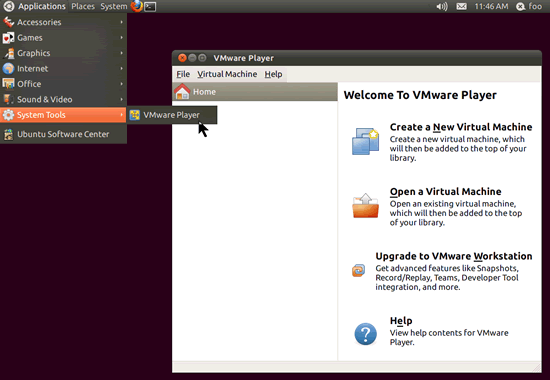Click the Help heading in welcome pane
Screen dimensions: 550x380
click(x=401, y=321)
